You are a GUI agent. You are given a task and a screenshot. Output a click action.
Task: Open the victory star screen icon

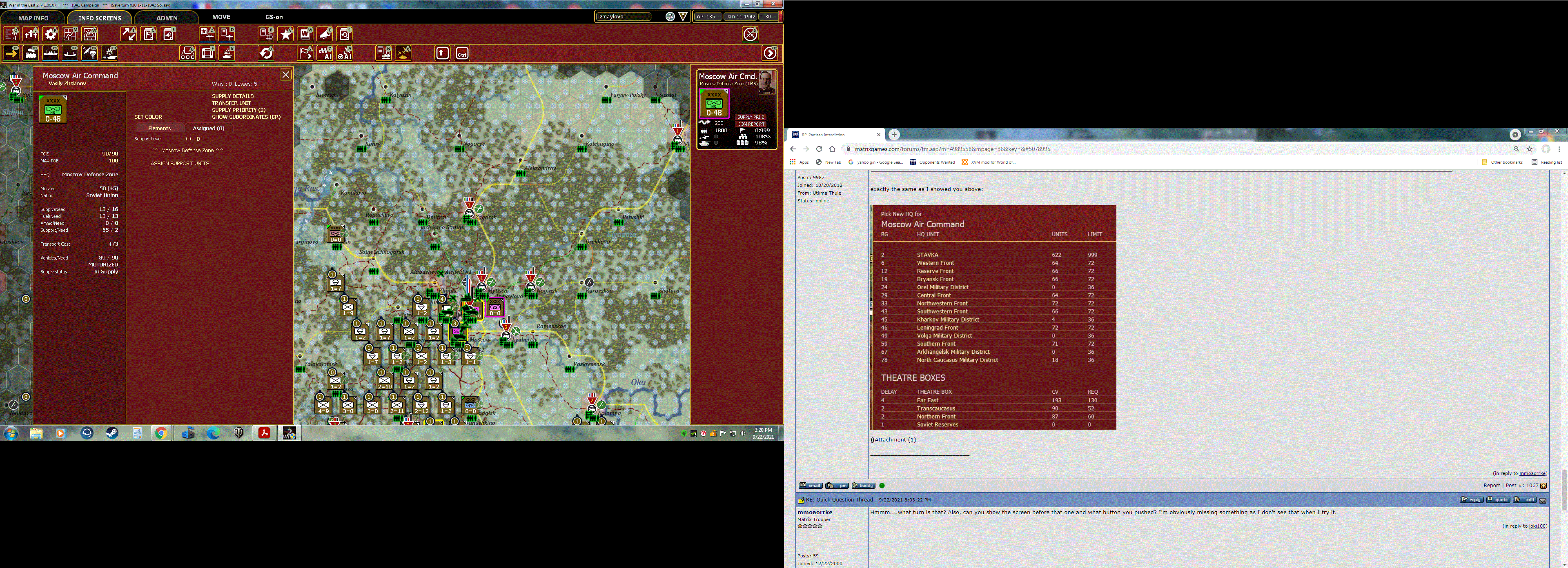tap(286, 34)
